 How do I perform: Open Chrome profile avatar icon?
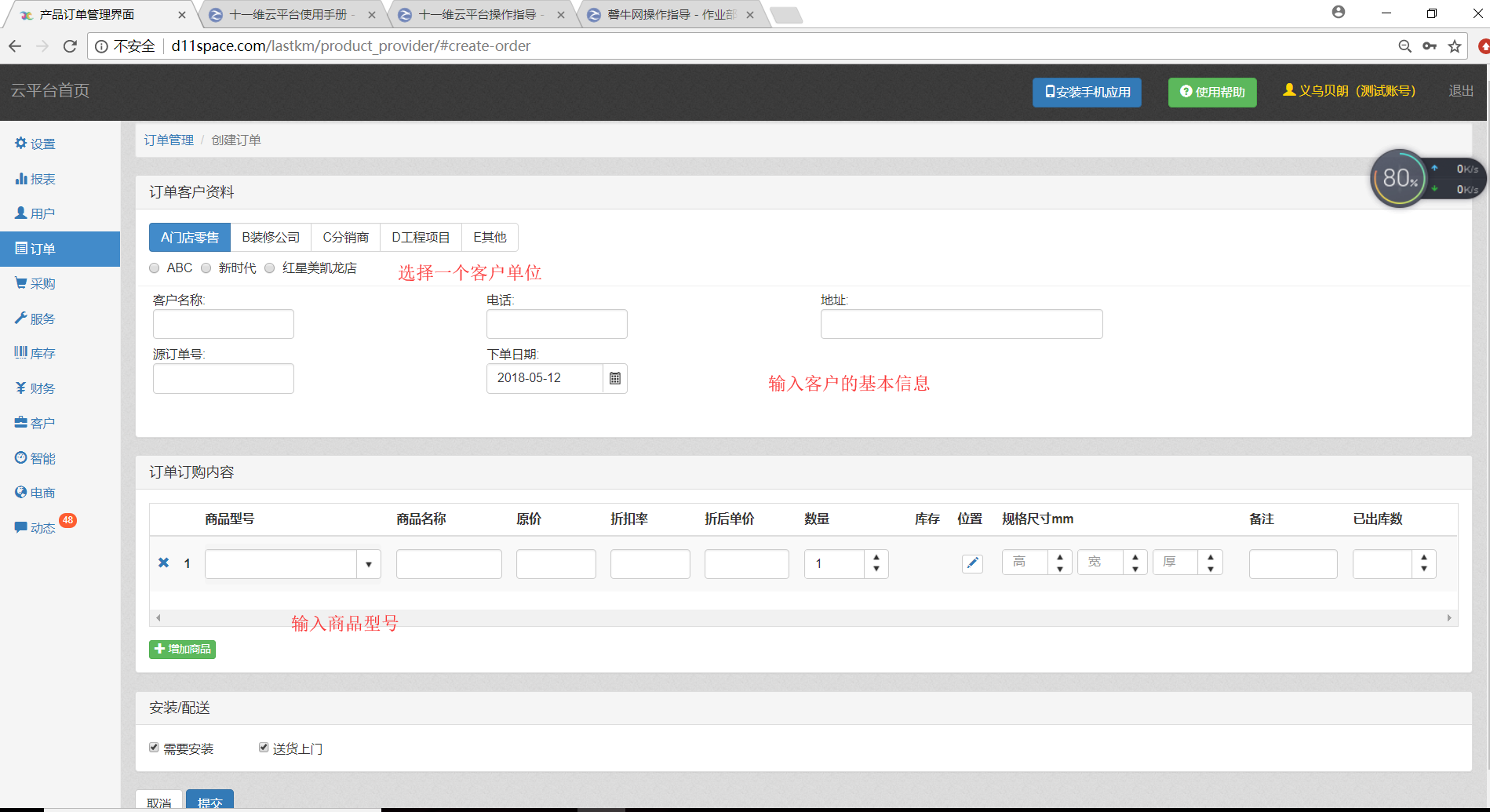(1339, 12)
